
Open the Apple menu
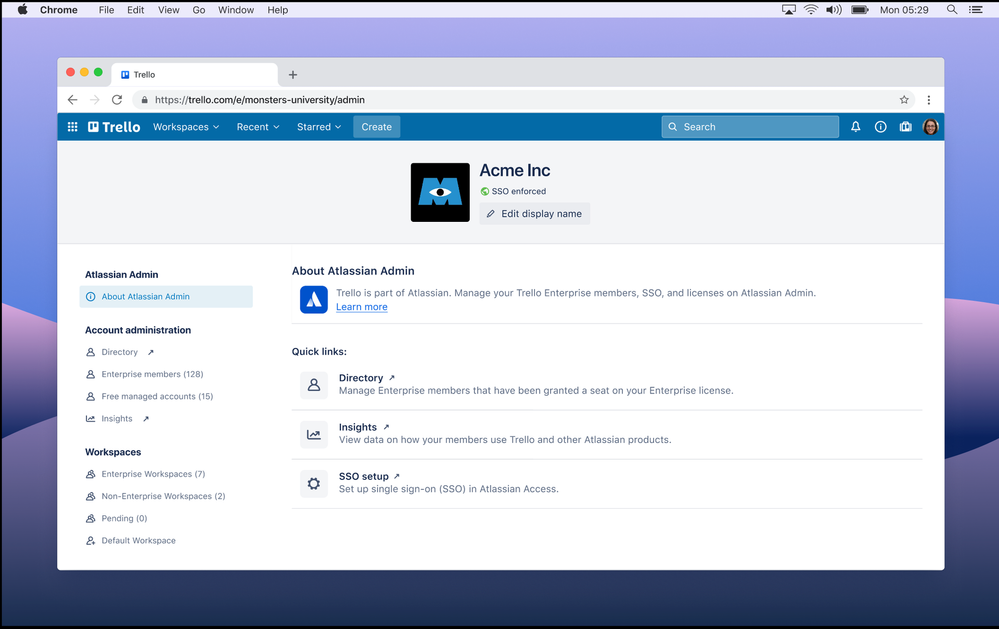(22, 9)
